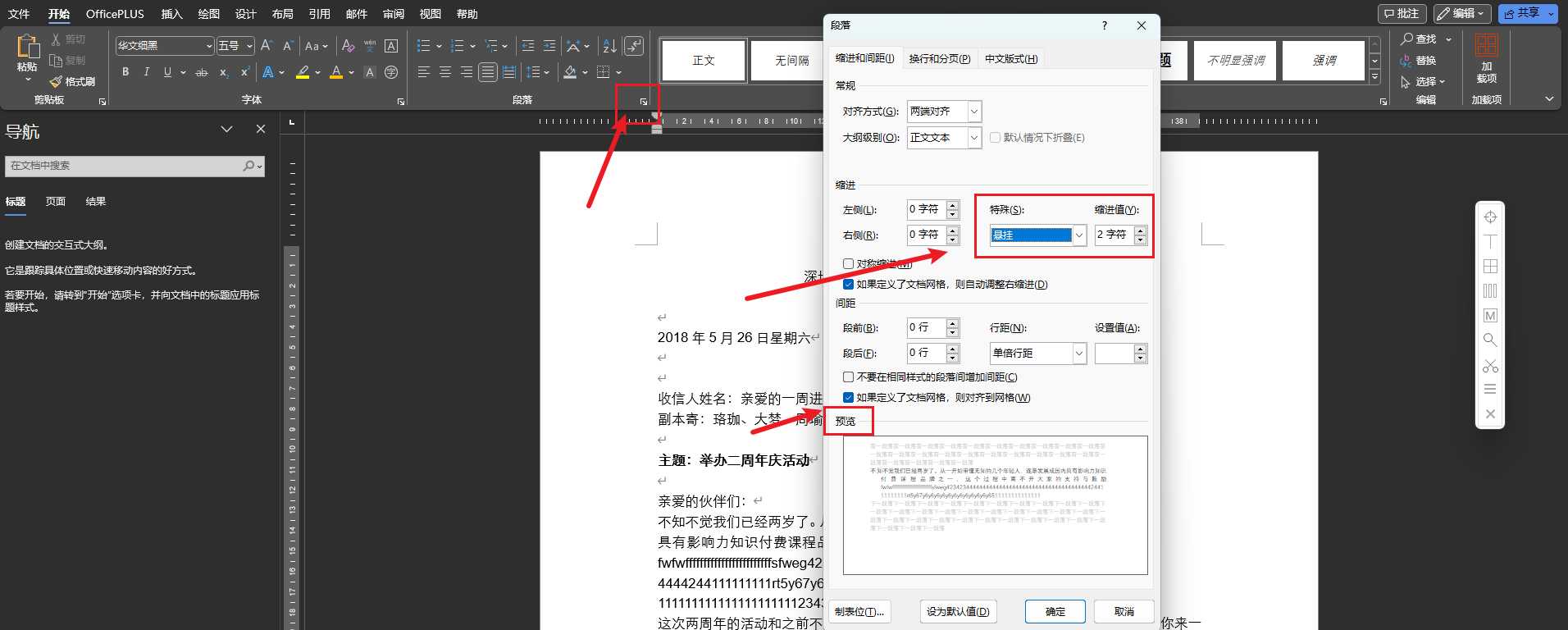Screen dimensions: 1568x630
Task: Apply Superscript formatting
Action: [x=244, y=72]
